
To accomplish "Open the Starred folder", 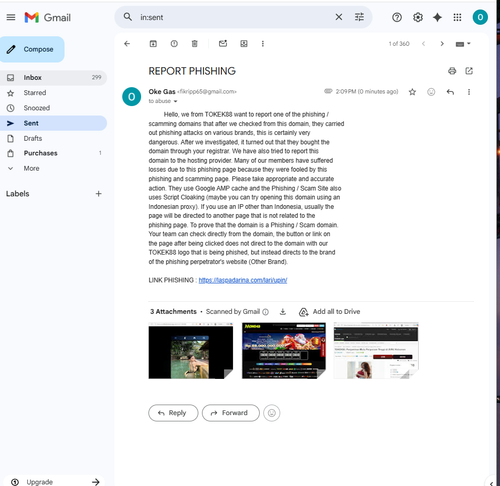I will 53,93.
